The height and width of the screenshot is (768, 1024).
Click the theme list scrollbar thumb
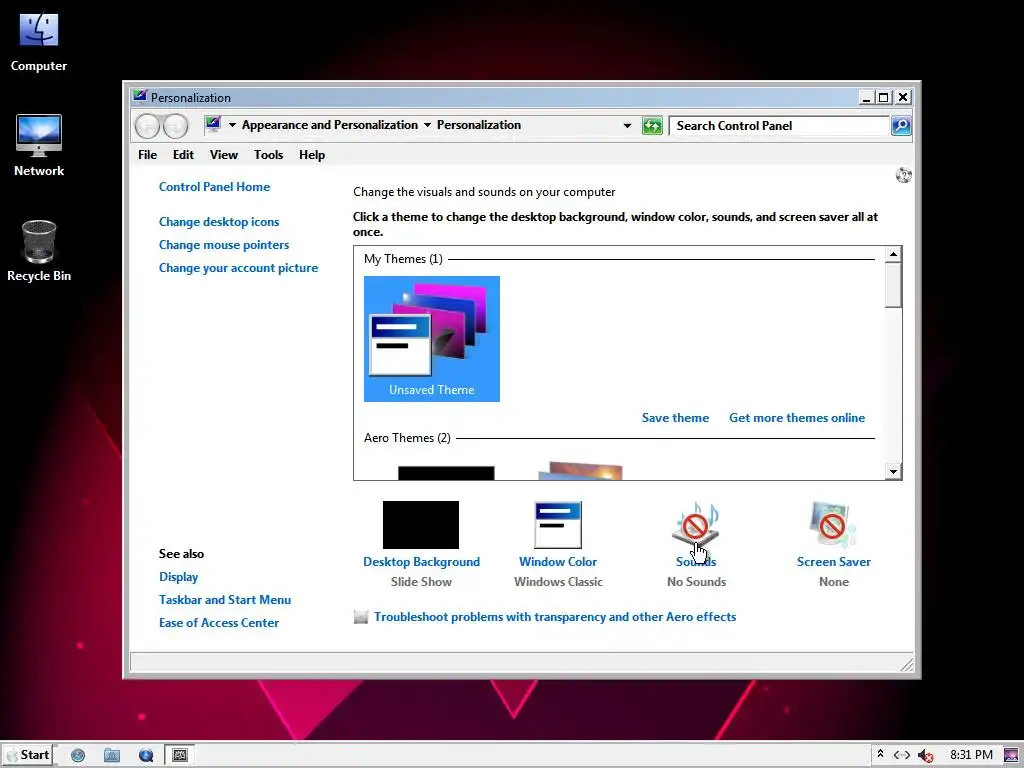click(x=893, y=285)
